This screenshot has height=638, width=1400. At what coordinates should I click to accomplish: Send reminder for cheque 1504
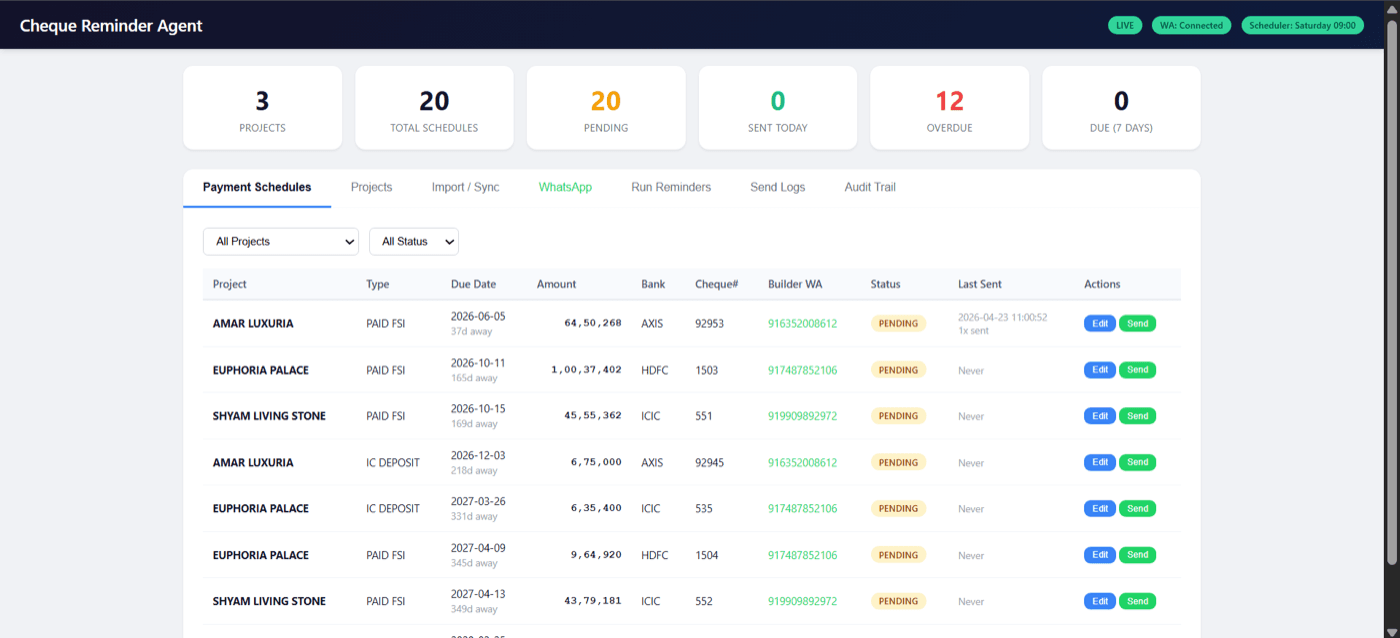[x=1138, y=555]
